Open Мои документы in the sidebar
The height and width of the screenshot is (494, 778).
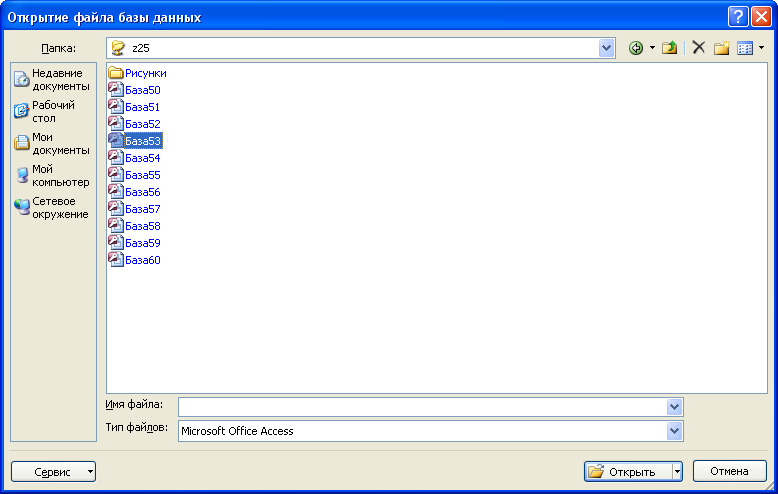[x=53, y=143]
